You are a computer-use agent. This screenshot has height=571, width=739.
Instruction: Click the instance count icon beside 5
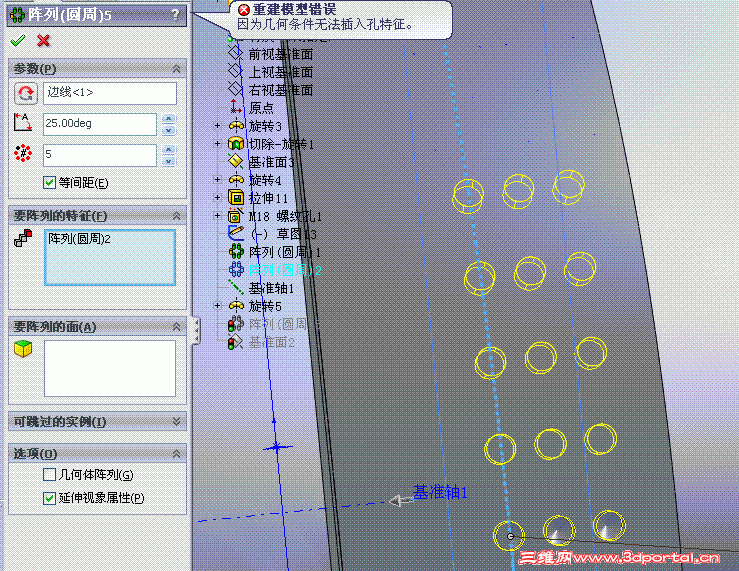[23, 153]
